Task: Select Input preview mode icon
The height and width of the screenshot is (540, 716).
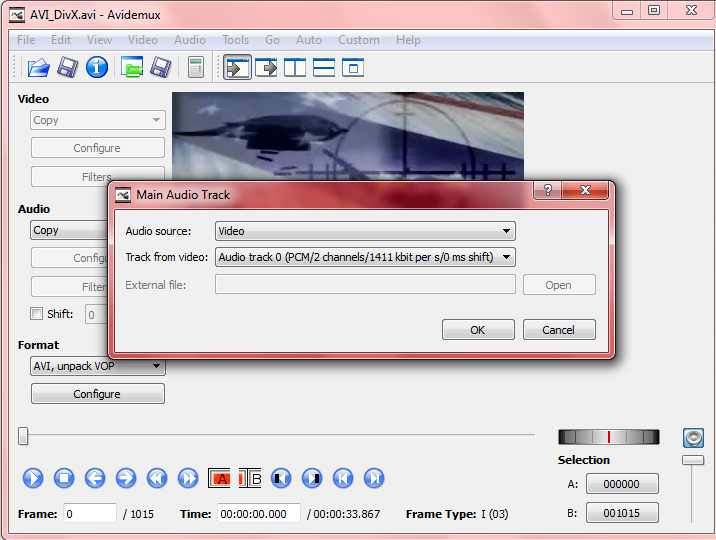Action: tap(237, 68)
